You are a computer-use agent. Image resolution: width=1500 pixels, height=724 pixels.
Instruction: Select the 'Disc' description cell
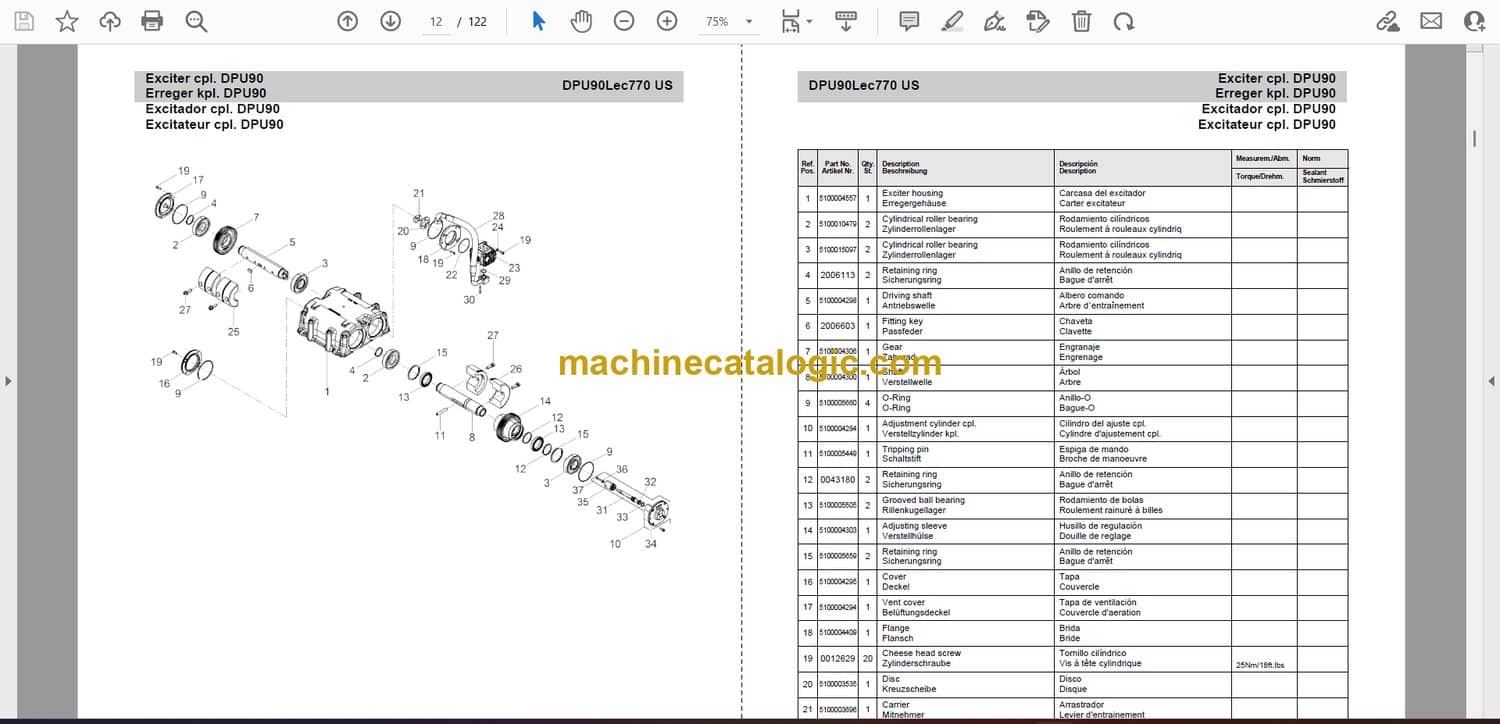pos(965,685)
